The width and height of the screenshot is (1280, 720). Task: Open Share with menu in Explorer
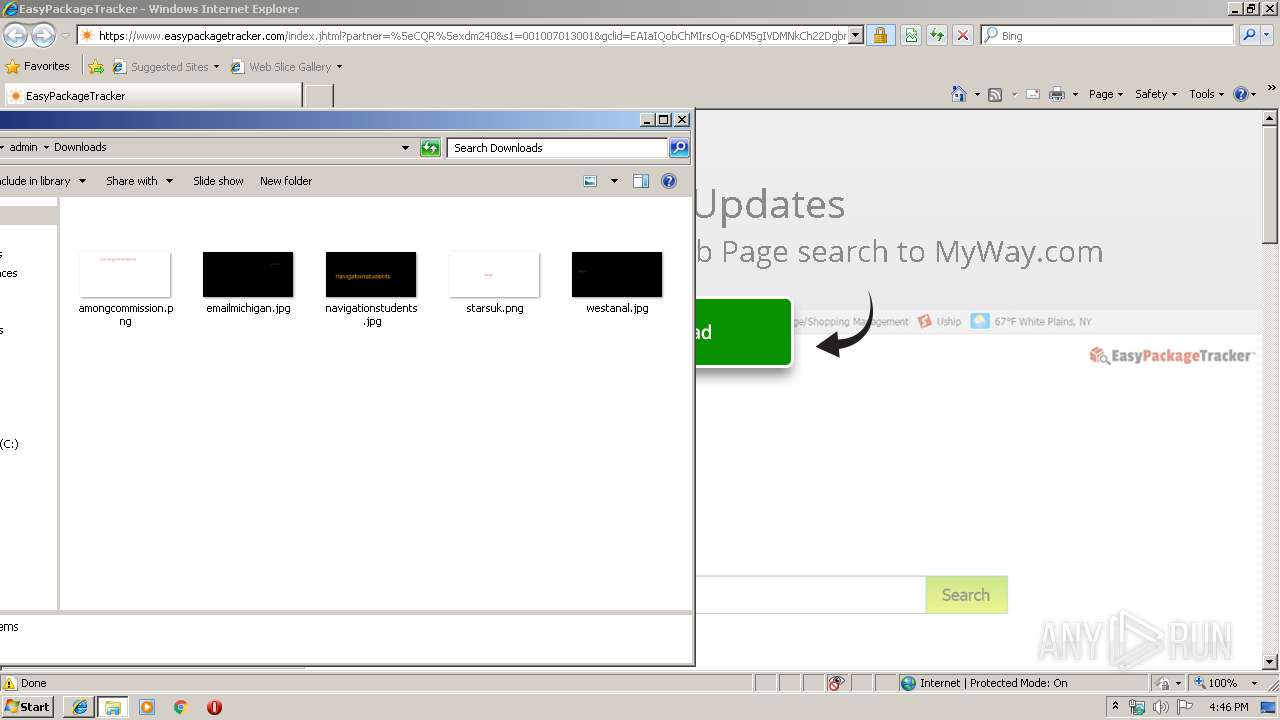click(139, 181)
